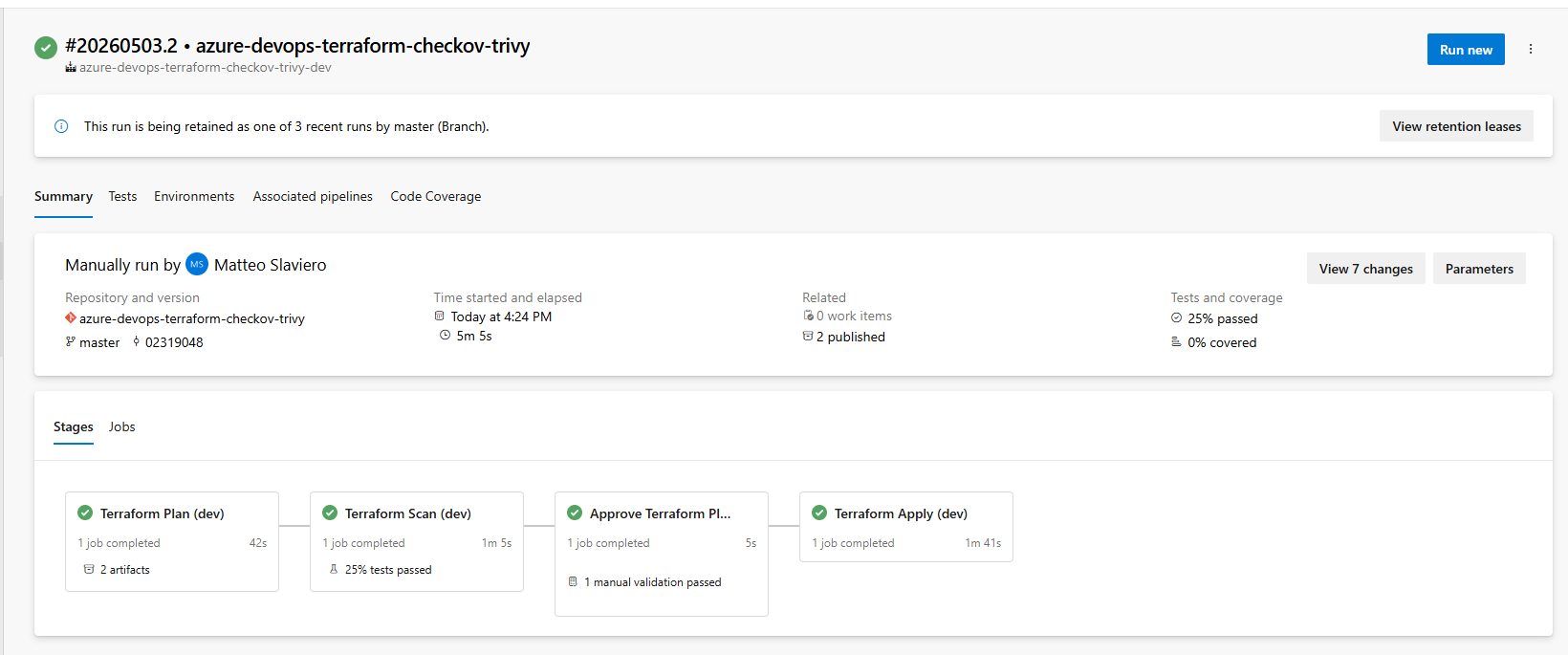Click the branch icon next to master
Viewport: 1568px width, 655px height.
point(70,341)
